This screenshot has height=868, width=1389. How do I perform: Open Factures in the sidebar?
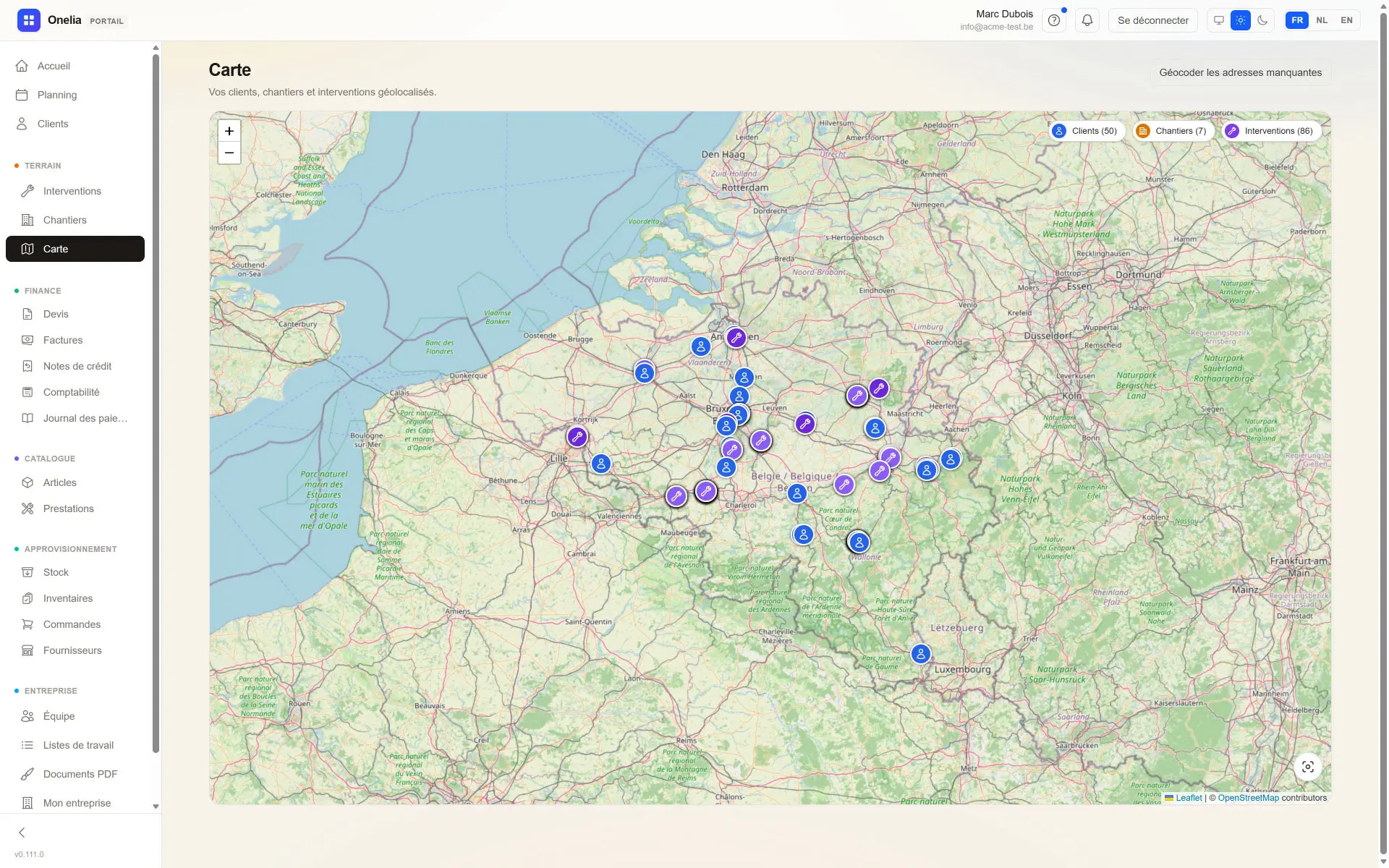pyautogui.click(x=75, y=340)
